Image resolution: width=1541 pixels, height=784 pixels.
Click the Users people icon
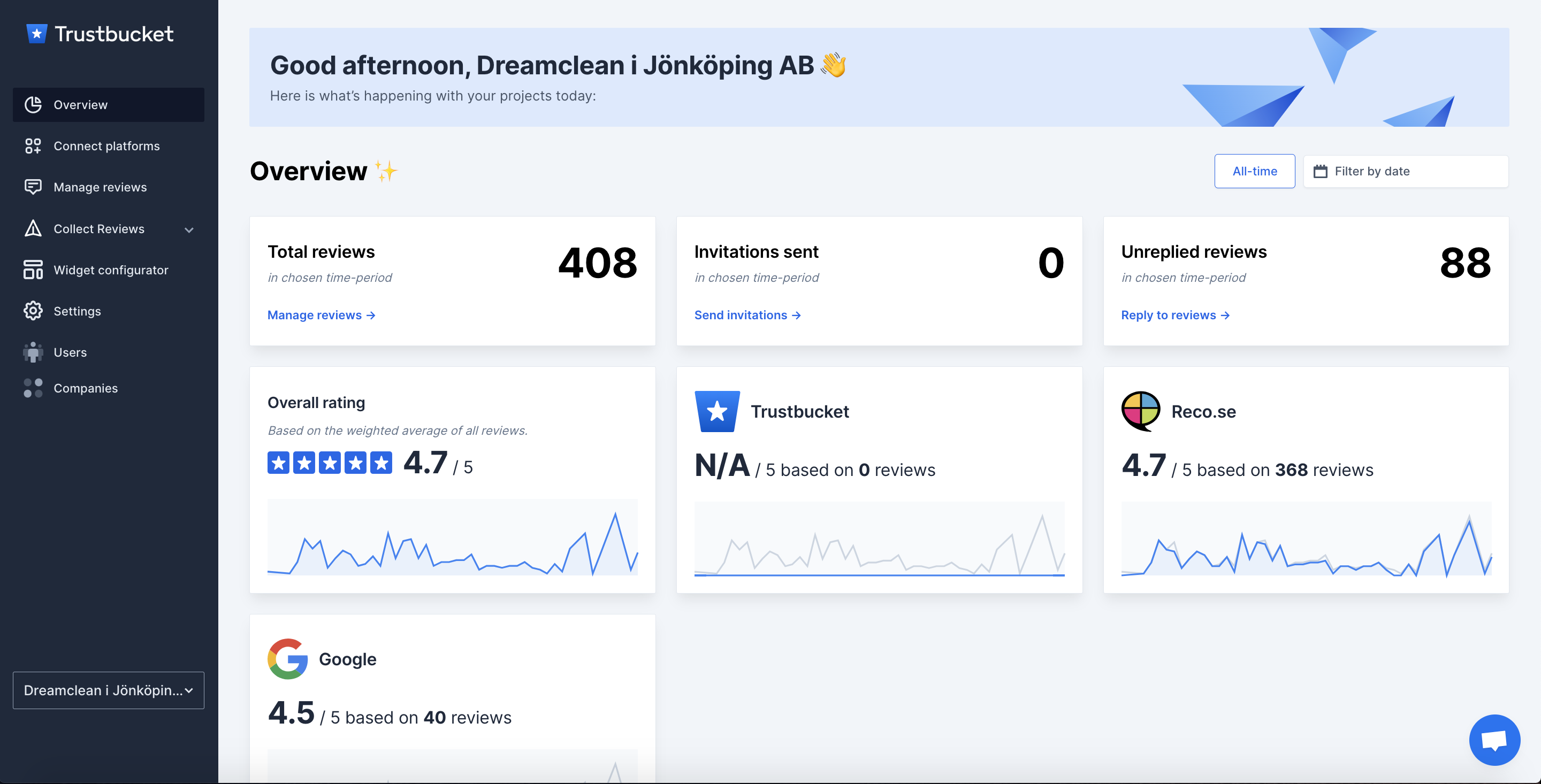click(33, 352)
